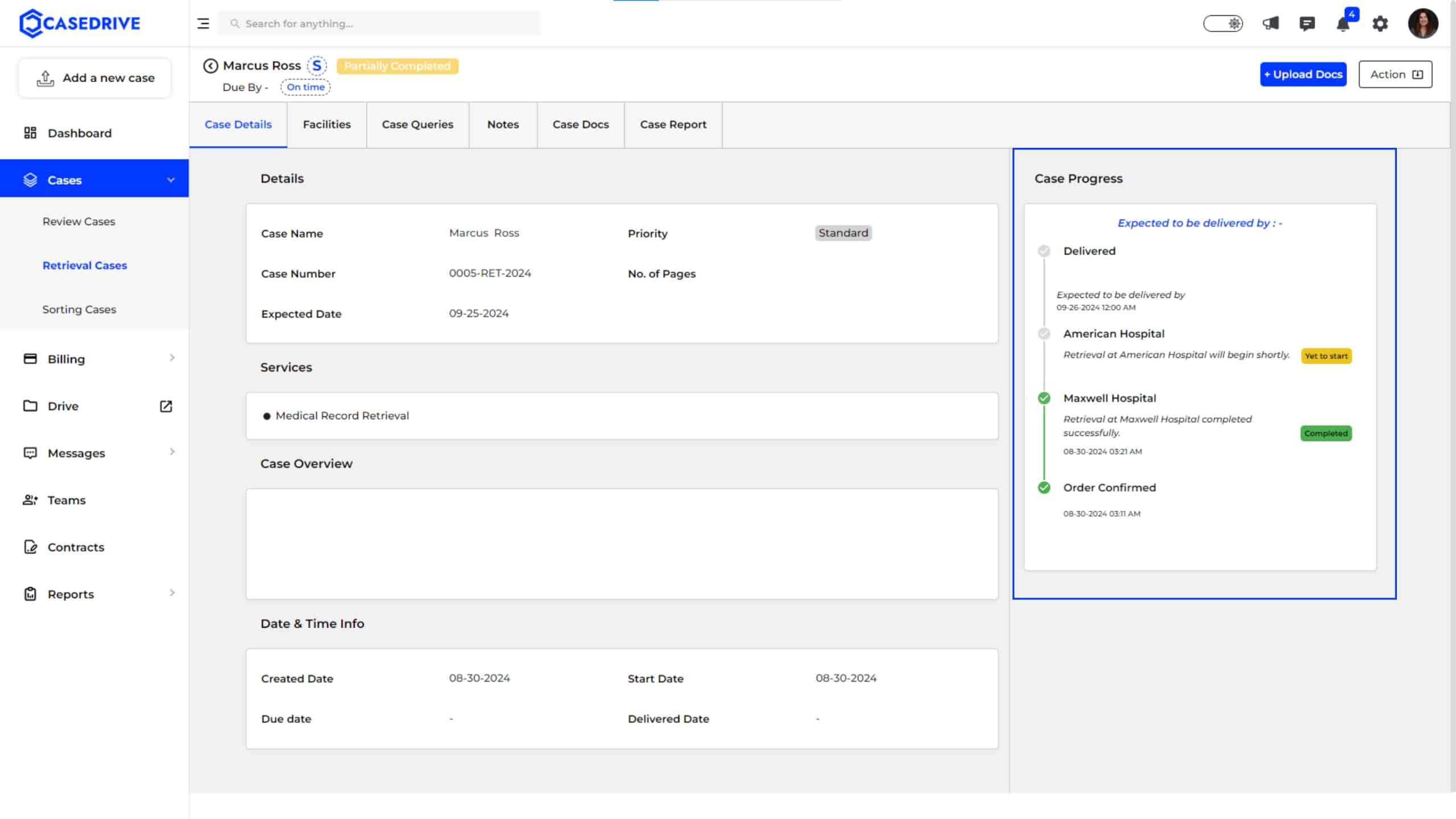This screenshot has width=1456, height=819.
Task: Click the notification count badge 4
Action: pyautogui.click(x=1351, y=14)
